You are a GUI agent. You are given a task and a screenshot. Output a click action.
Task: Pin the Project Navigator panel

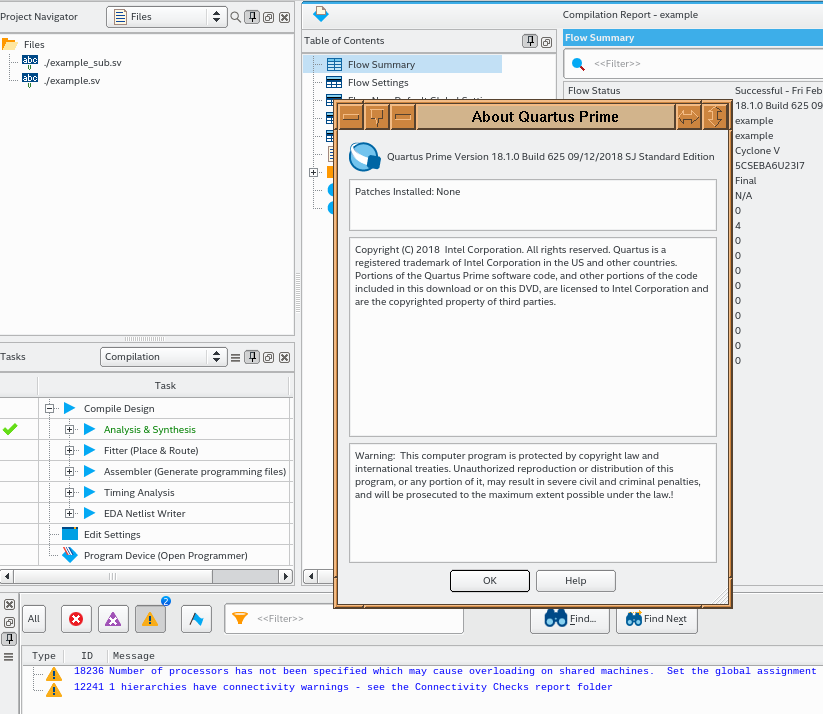pyautogui.click(x=252, y=17)
